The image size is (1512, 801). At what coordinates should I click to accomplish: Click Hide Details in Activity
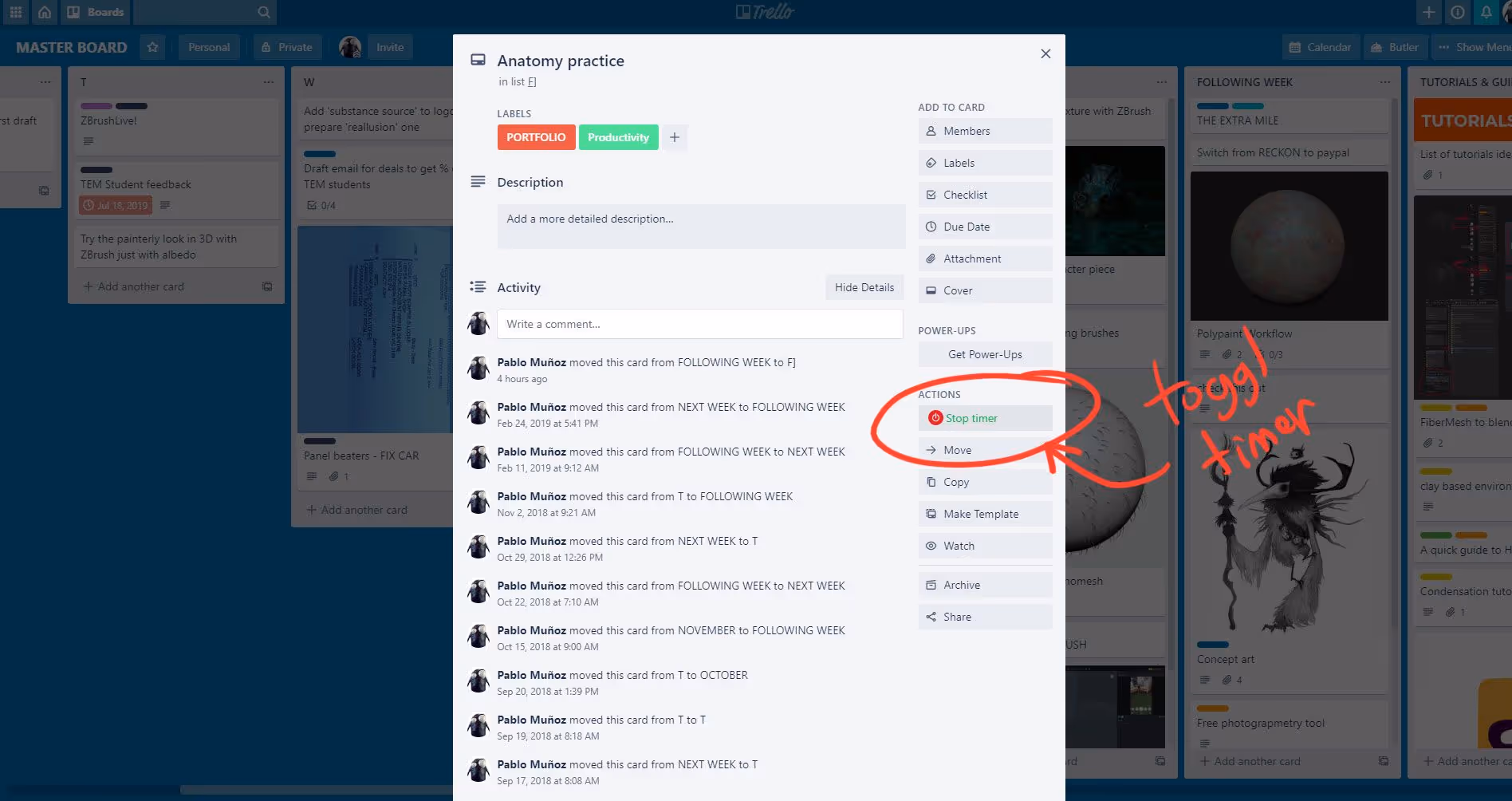(864, 287)
